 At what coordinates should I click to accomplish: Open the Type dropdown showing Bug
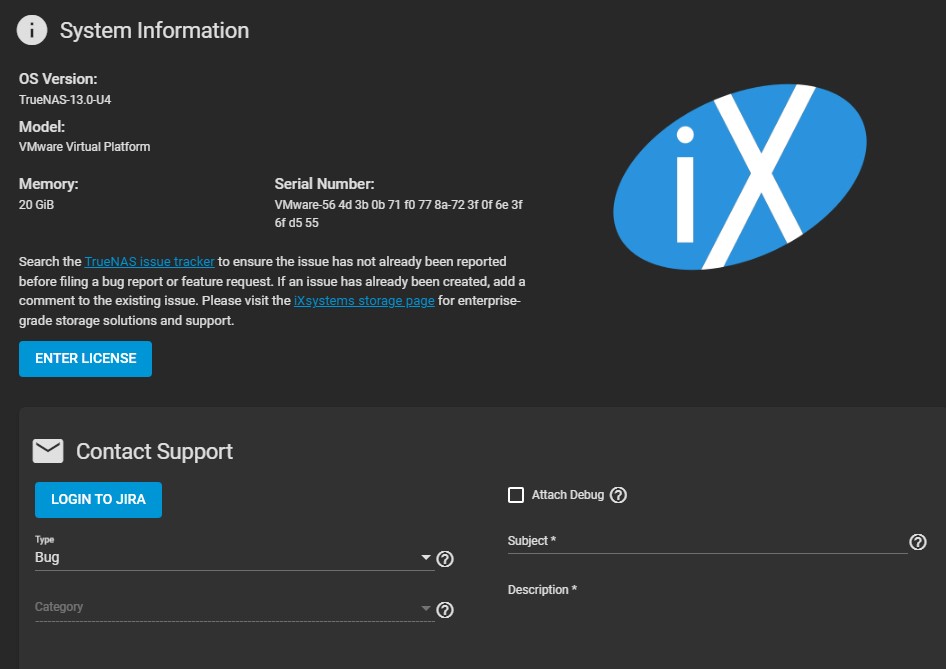234,558
